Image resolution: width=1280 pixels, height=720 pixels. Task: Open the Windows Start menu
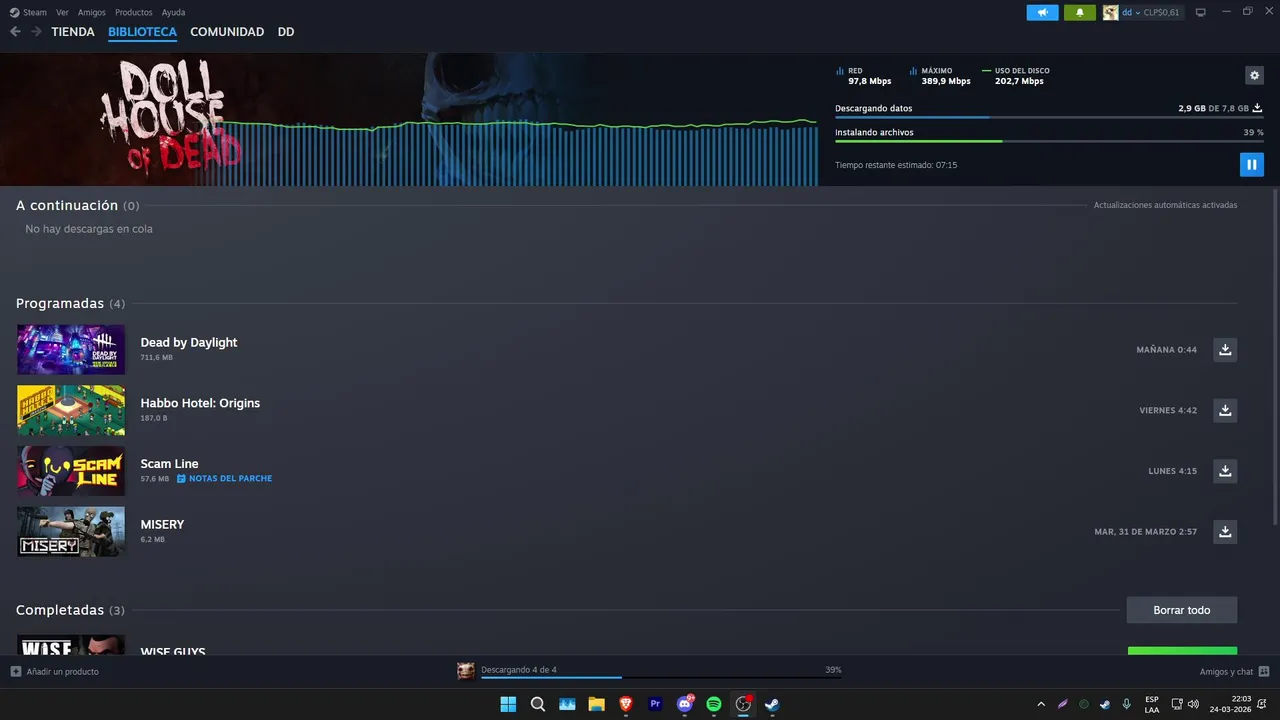508,704
